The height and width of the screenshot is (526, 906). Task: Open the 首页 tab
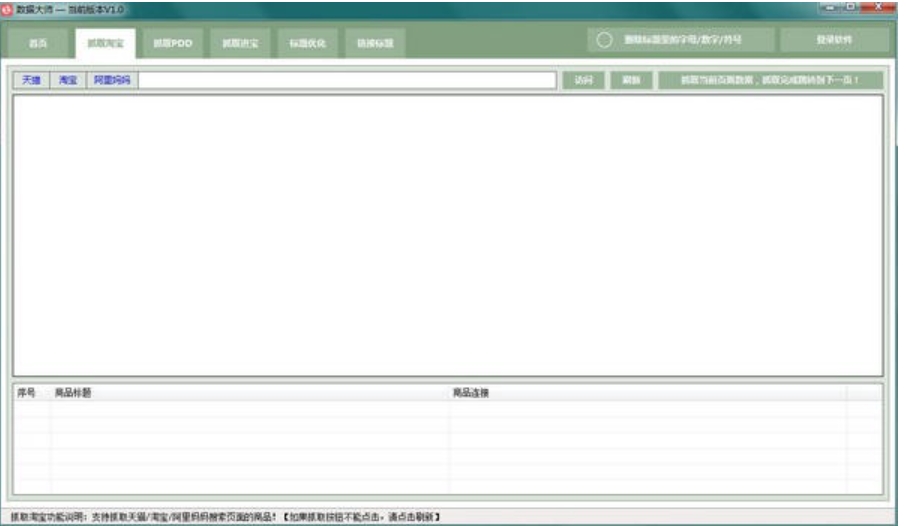pos(38,43)
